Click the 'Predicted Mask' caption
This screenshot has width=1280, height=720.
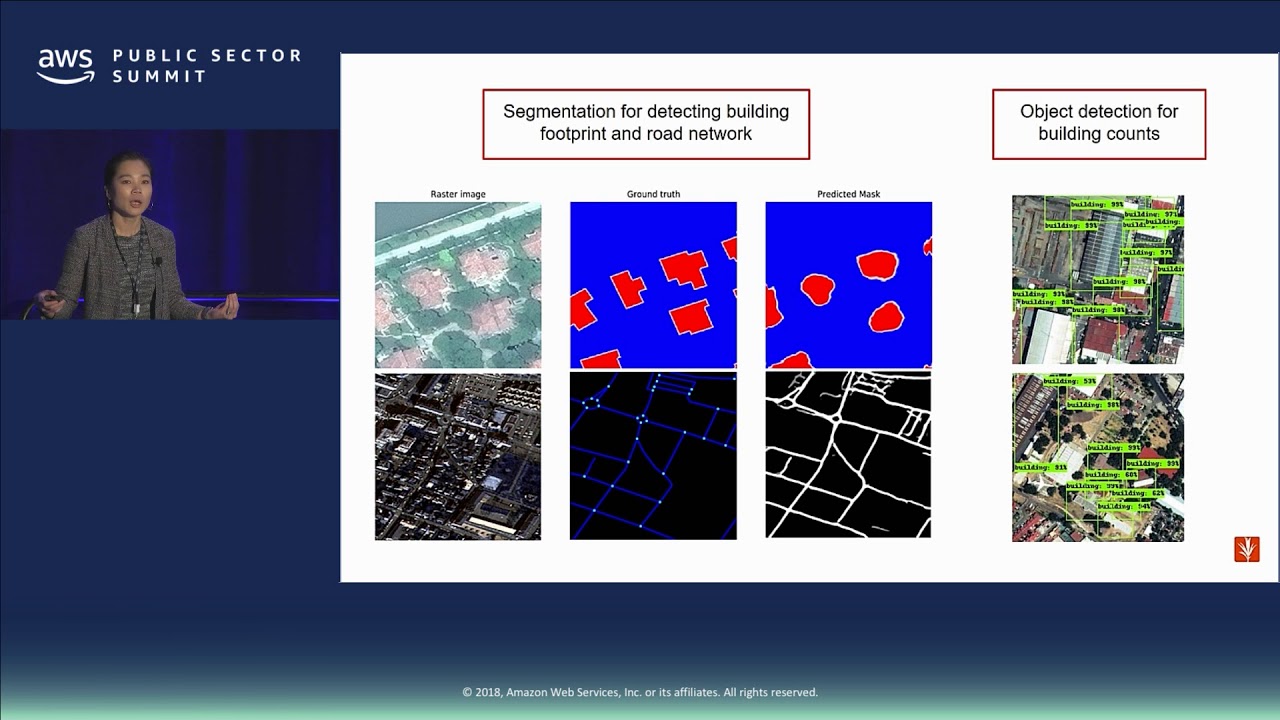point(848,194)
